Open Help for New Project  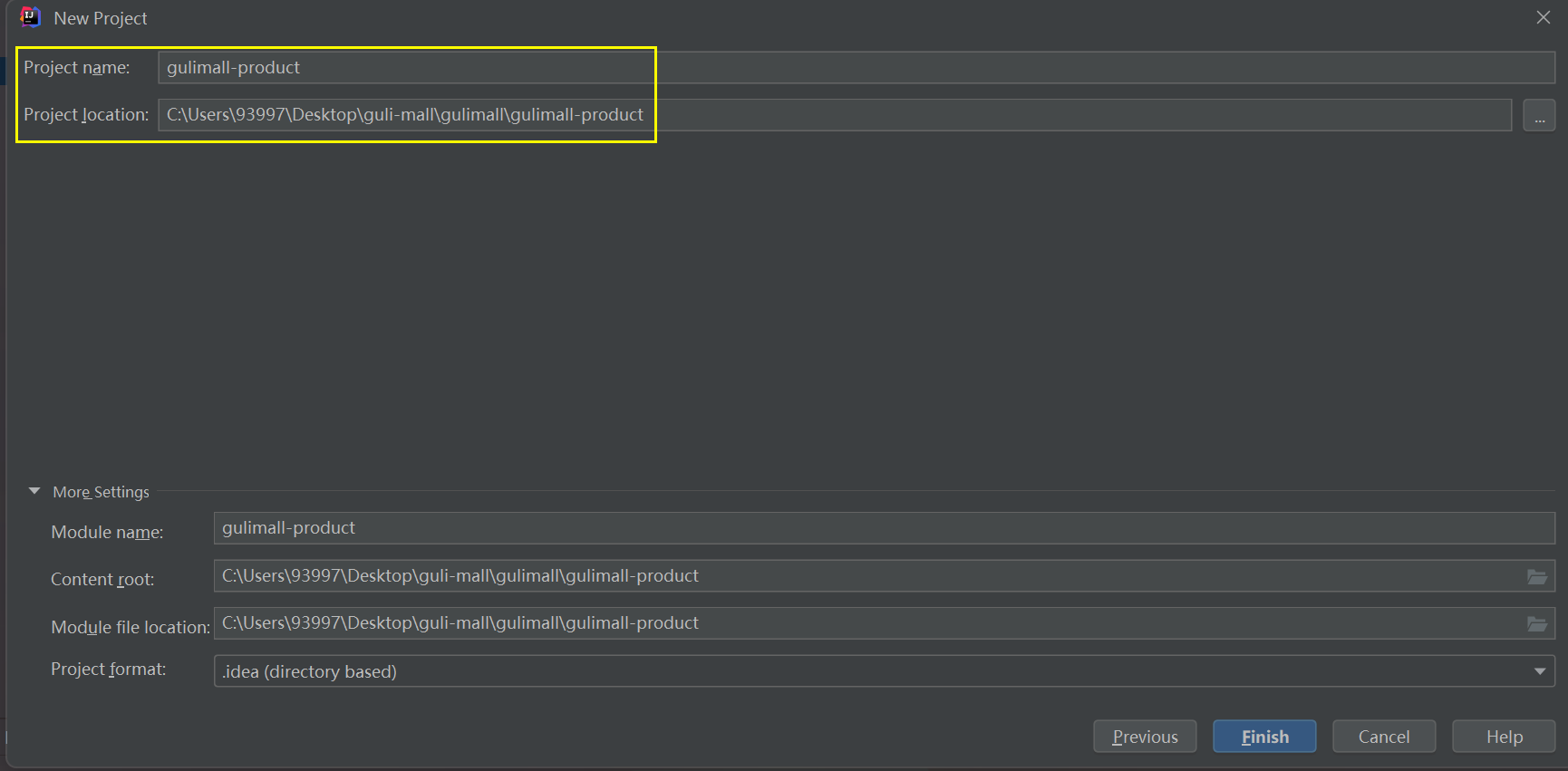click(1504, 737)
